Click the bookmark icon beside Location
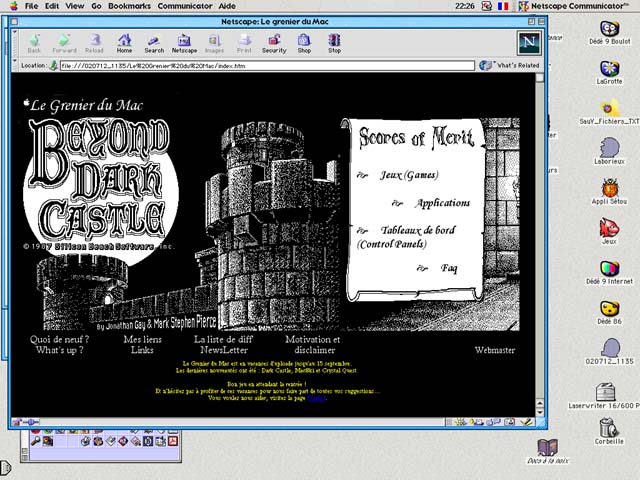This screenshot has width=640, height=480. (x=53, y=65)
